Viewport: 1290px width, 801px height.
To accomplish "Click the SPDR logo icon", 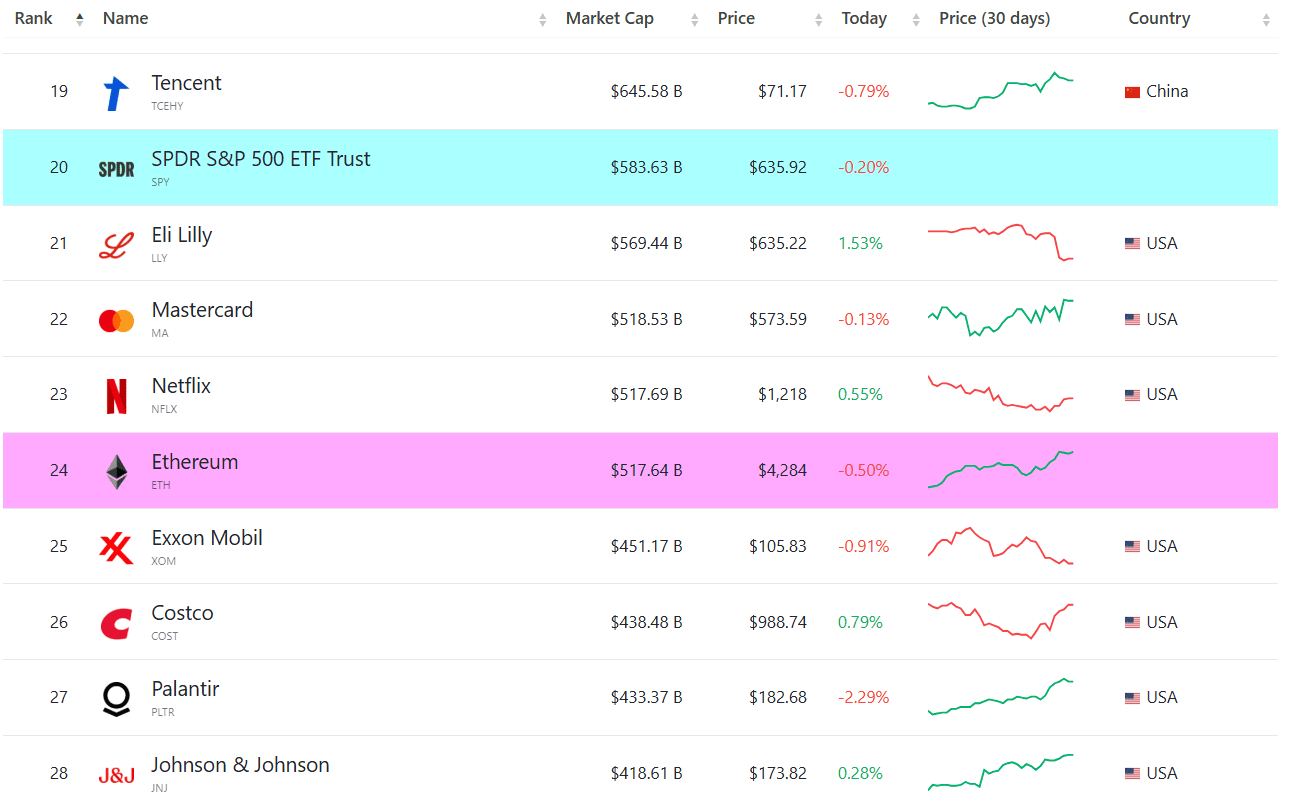I will tap(116, 169).
